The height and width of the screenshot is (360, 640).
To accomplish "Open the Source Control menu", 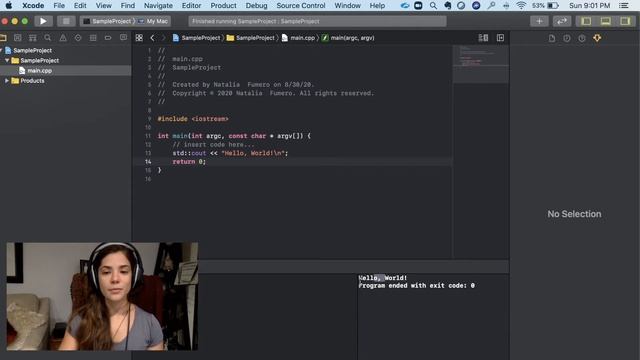I will pos(301,6).
